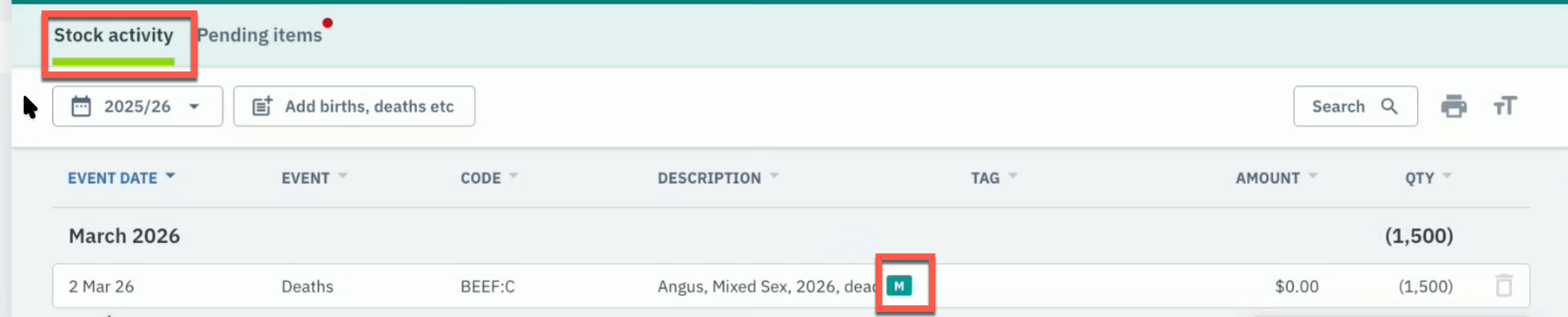Open the 2025/26 year dropdown
The width and height of the screenshot is (1568, 317).
[138, 106]
